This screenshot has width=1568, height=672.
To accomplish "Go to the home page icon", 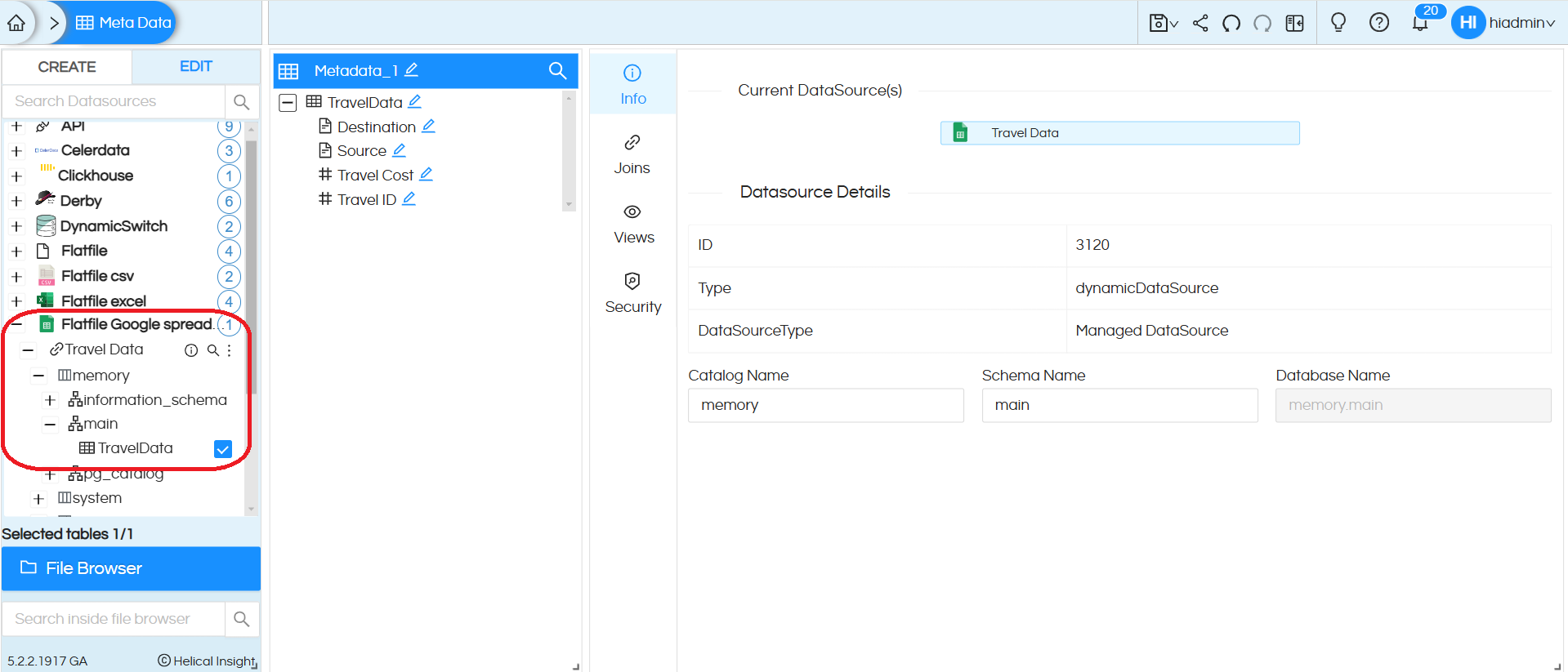I will [16, 23].
